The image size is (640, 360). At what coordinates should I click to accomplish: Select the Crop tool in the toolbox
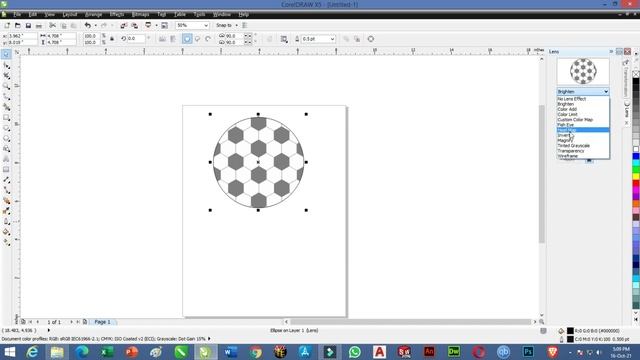pos(6,76)
